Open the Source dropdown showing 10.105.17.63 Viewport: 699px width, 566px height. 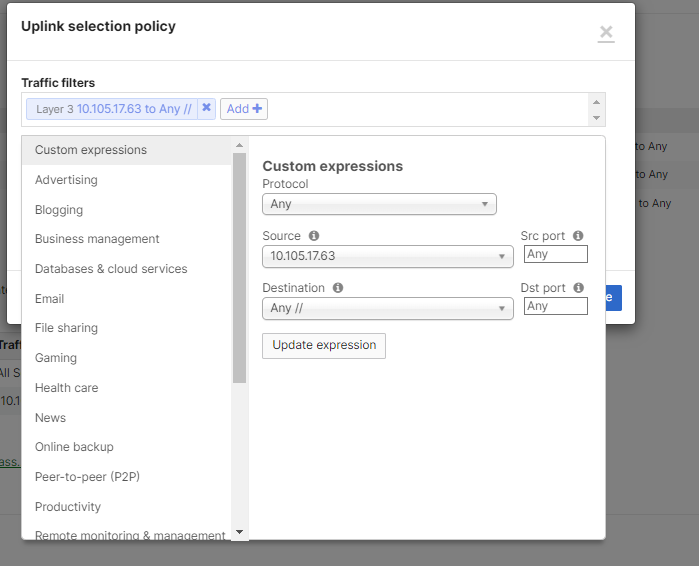(x=387, y=256)
